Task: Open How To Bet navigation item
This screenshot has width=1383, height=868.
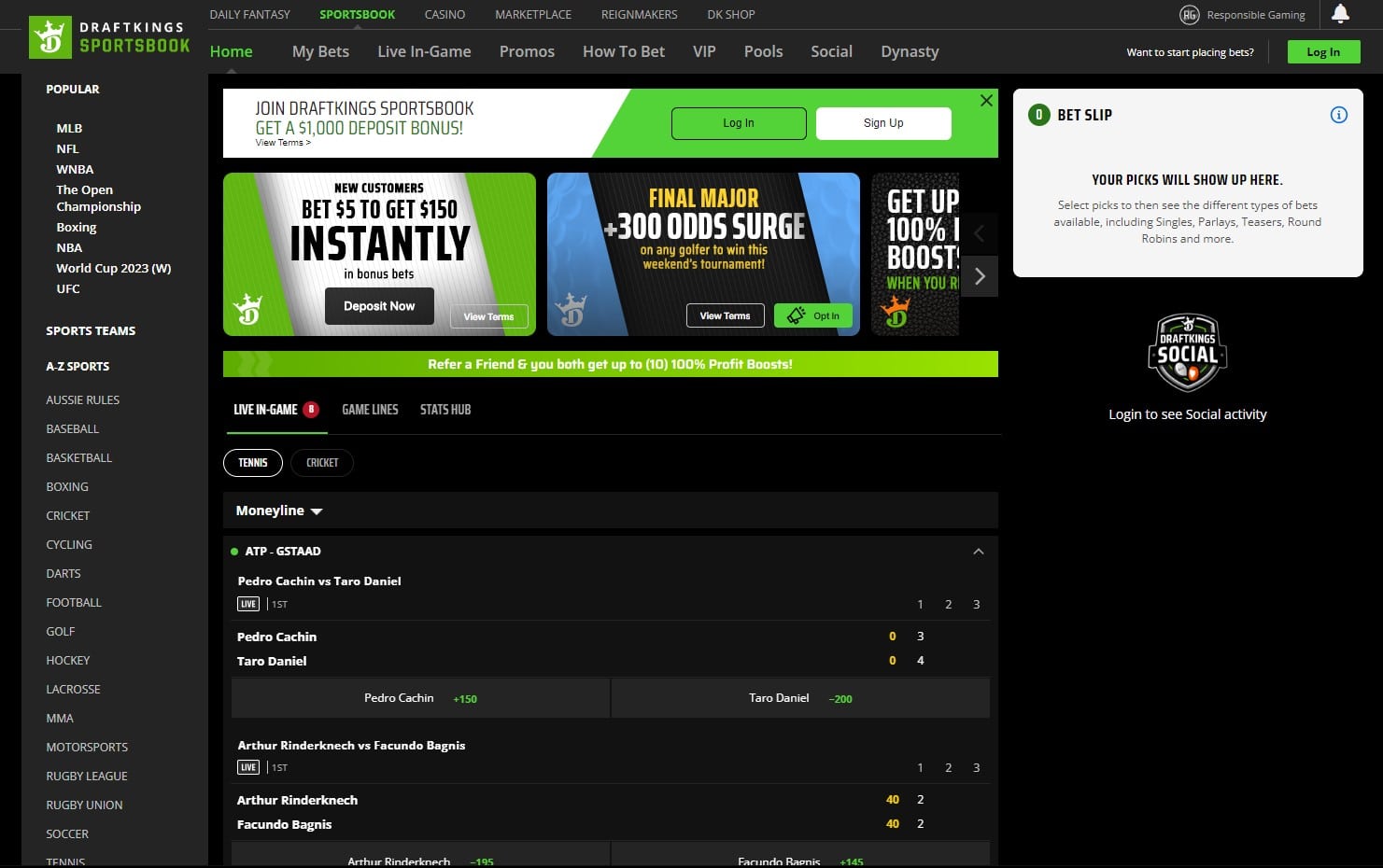Action: pyautogui.click(x=624, y=51)
